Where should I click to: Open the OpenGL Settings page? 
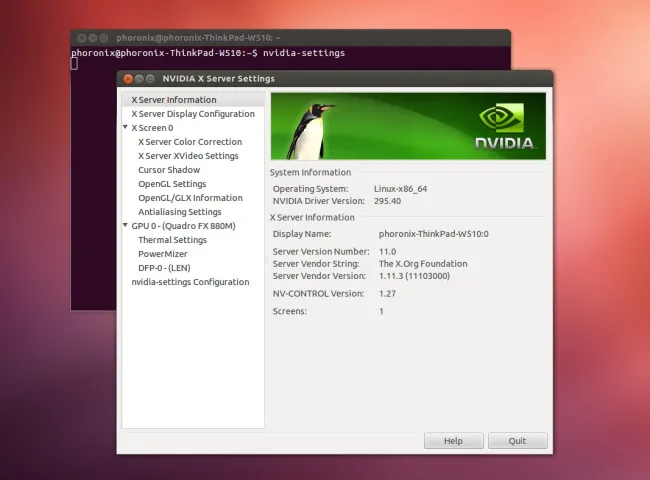172,184
